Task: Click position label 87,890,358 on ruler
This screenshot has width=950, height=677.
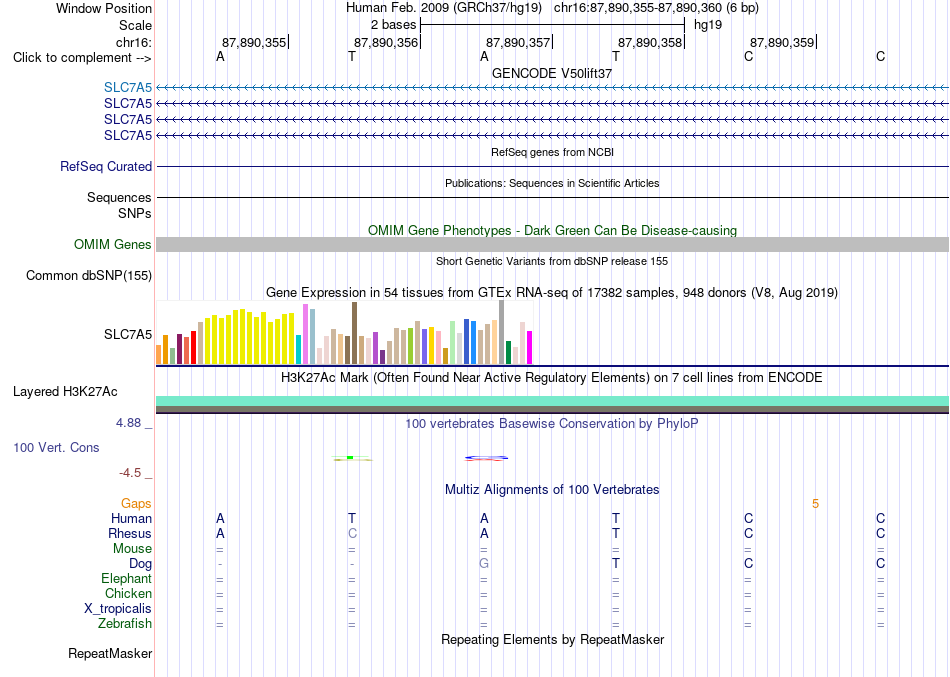Action: [x=650, y=42]
